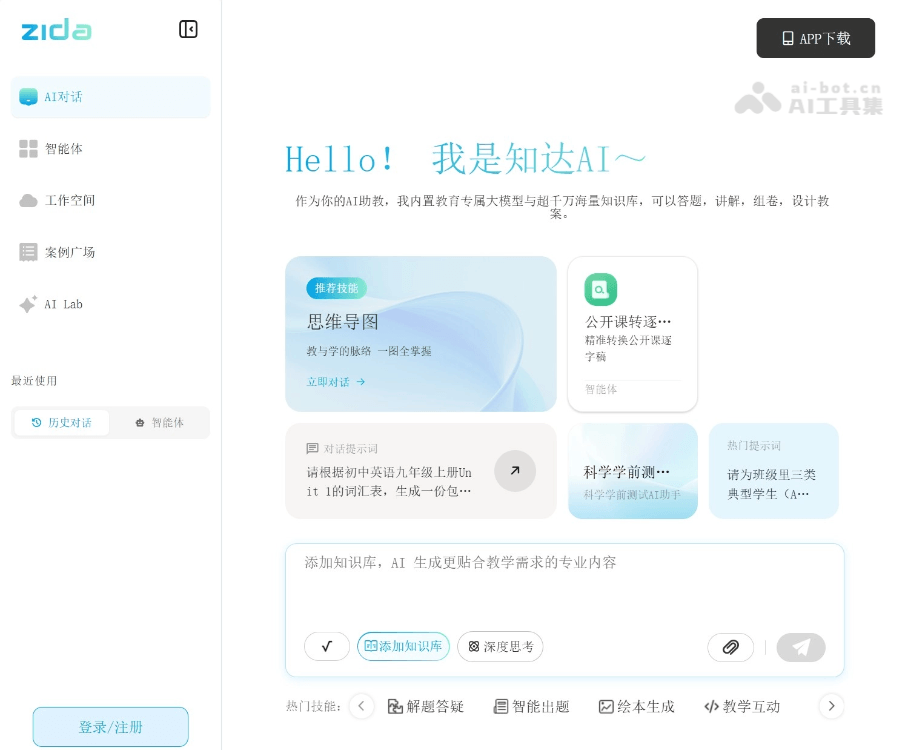This screenshot has height=750, width=900.
Task: Go to 工作空间 in sidebar
Action: 110,200
